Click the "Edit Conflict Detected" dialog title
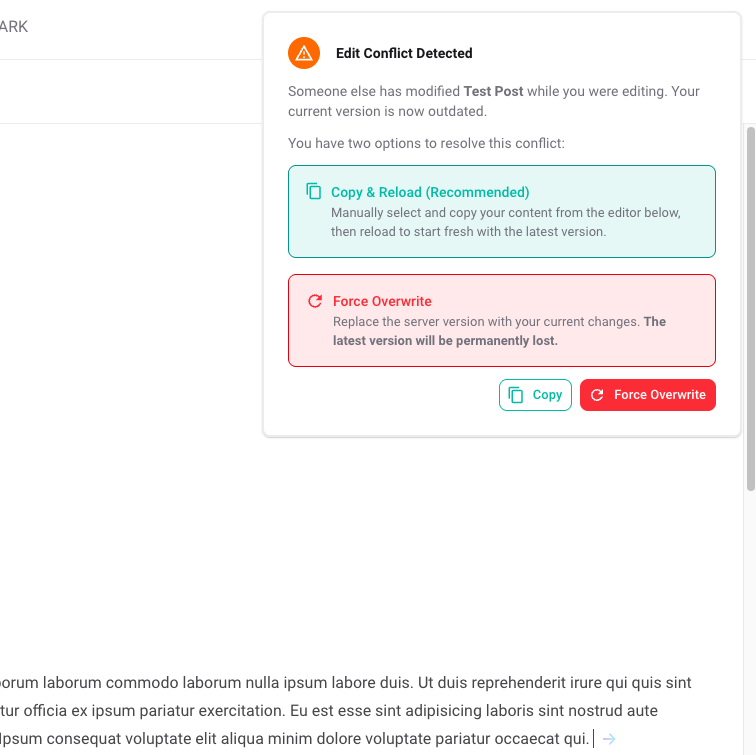Screen dimensions: 756x755 (404, 53)
